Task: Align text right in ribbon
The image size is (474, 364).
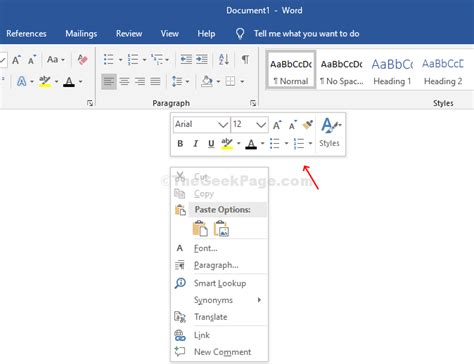Action: 140,81
